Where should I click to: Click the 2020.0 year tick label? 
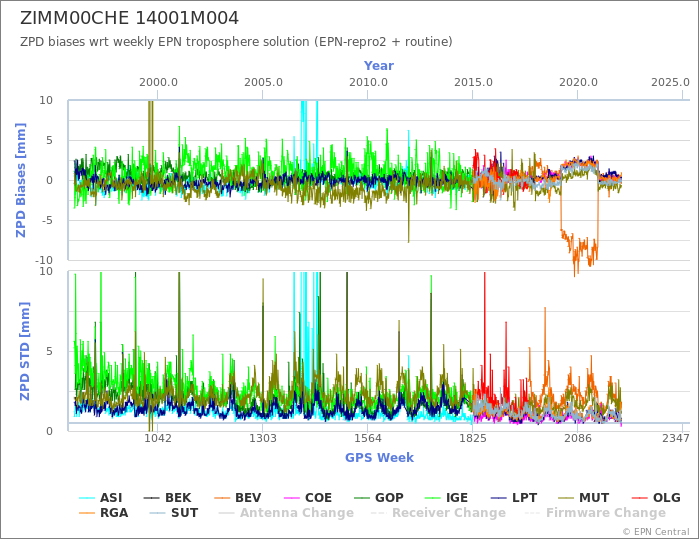(578, 83)
